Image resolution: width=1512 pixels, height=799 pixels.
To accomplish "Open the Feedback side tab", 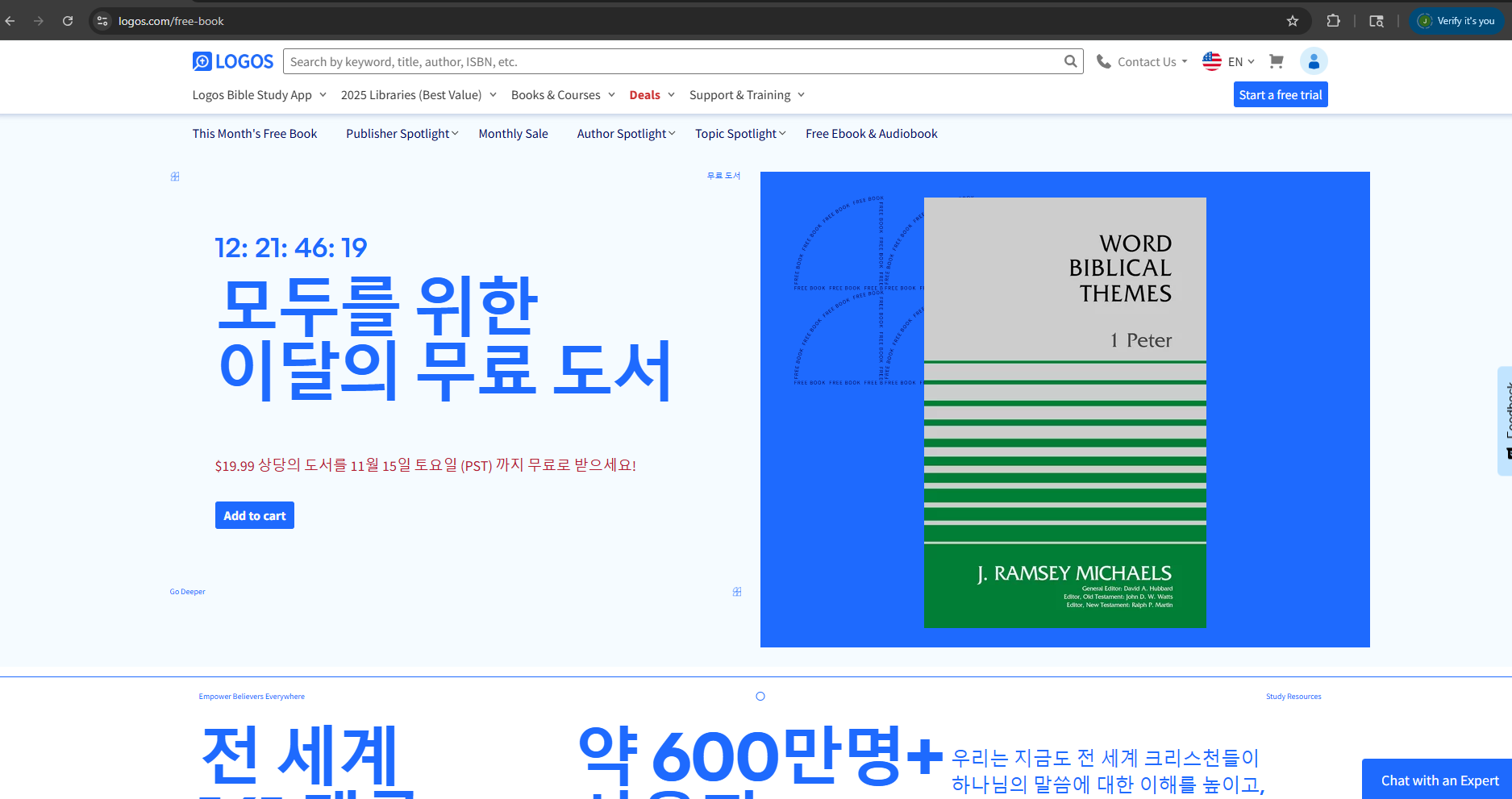I will 1505,421.
